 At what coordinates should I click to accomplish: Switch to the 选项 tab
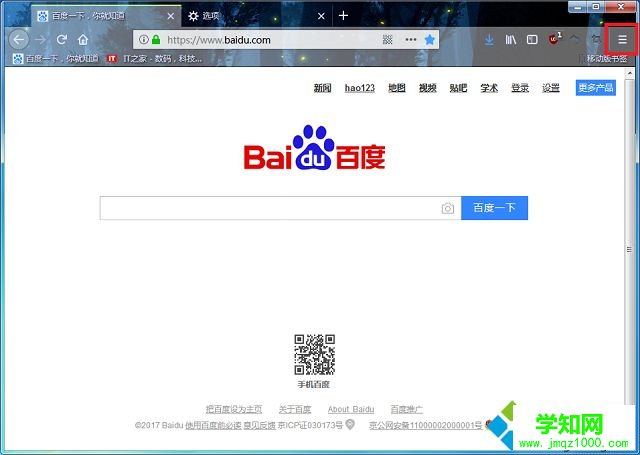coord(256,16)
